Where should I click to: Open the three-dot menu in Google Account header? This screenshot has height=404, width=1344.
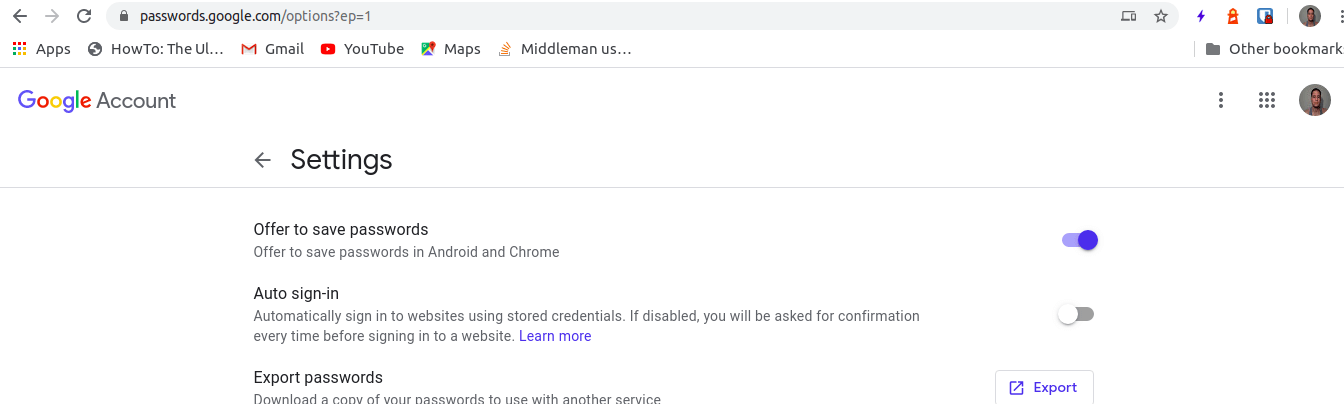point(1220,100)
